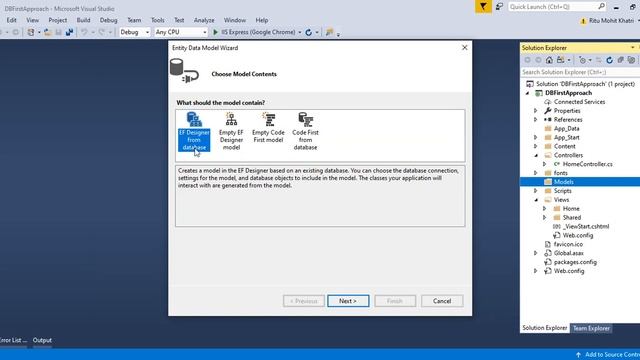Click the feedback icon beside Quick Launch
This screenshot has height=360, width=640.
click(500, 7)
